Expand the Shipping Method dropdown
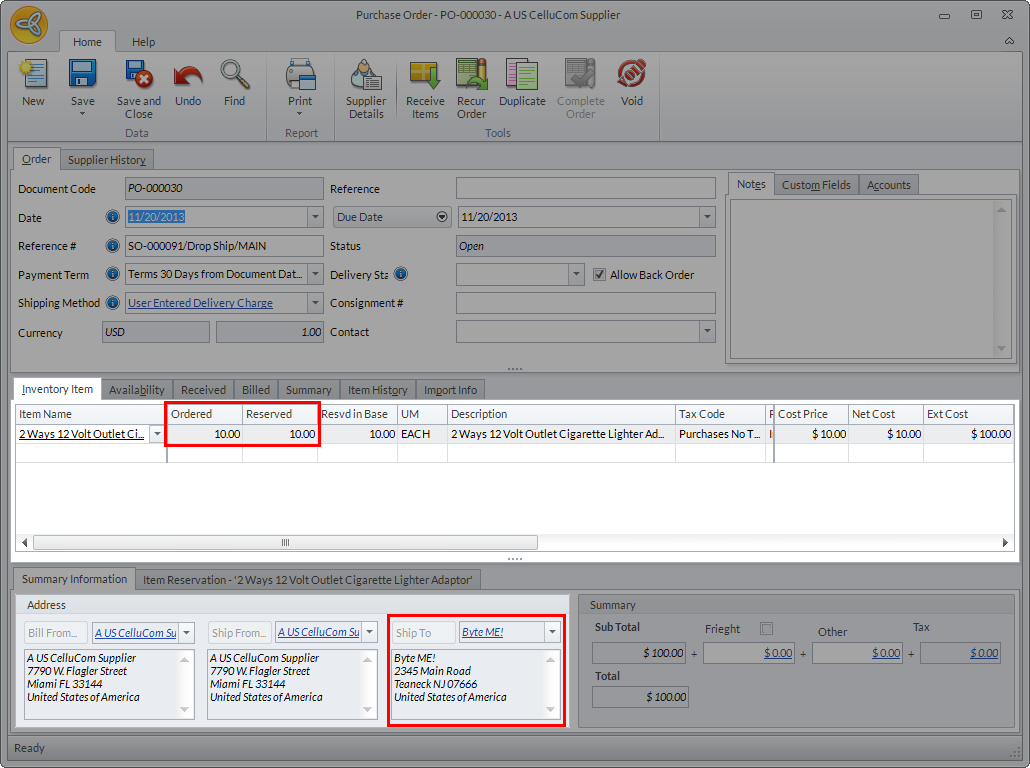 pos(315,303)
